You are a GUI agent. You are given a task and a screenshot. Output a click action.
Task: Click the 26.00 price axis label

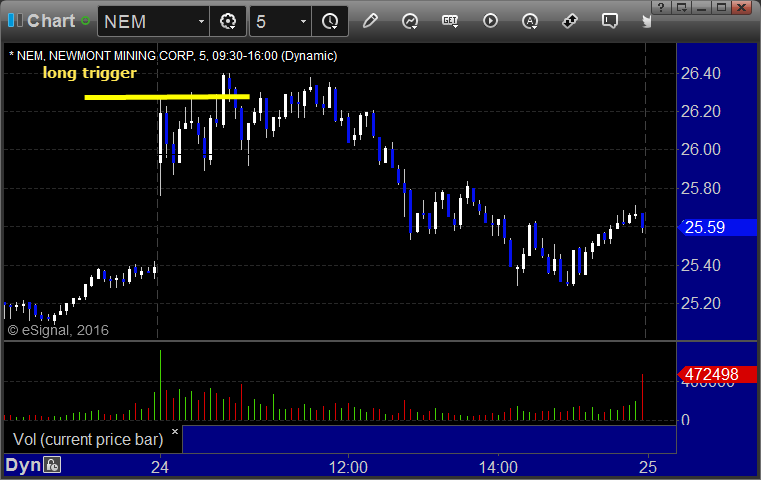point(701,149)
